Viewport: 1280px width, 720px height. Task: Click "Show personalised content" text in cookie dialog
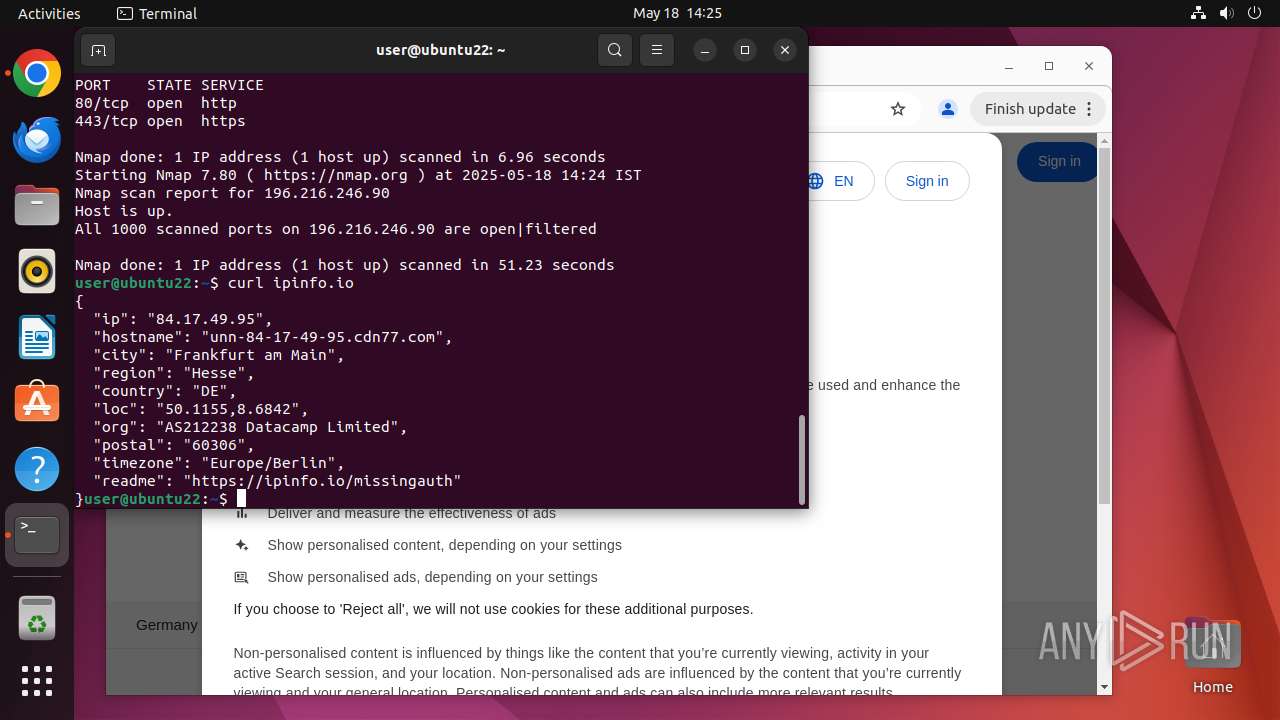(x=444, y=545)
